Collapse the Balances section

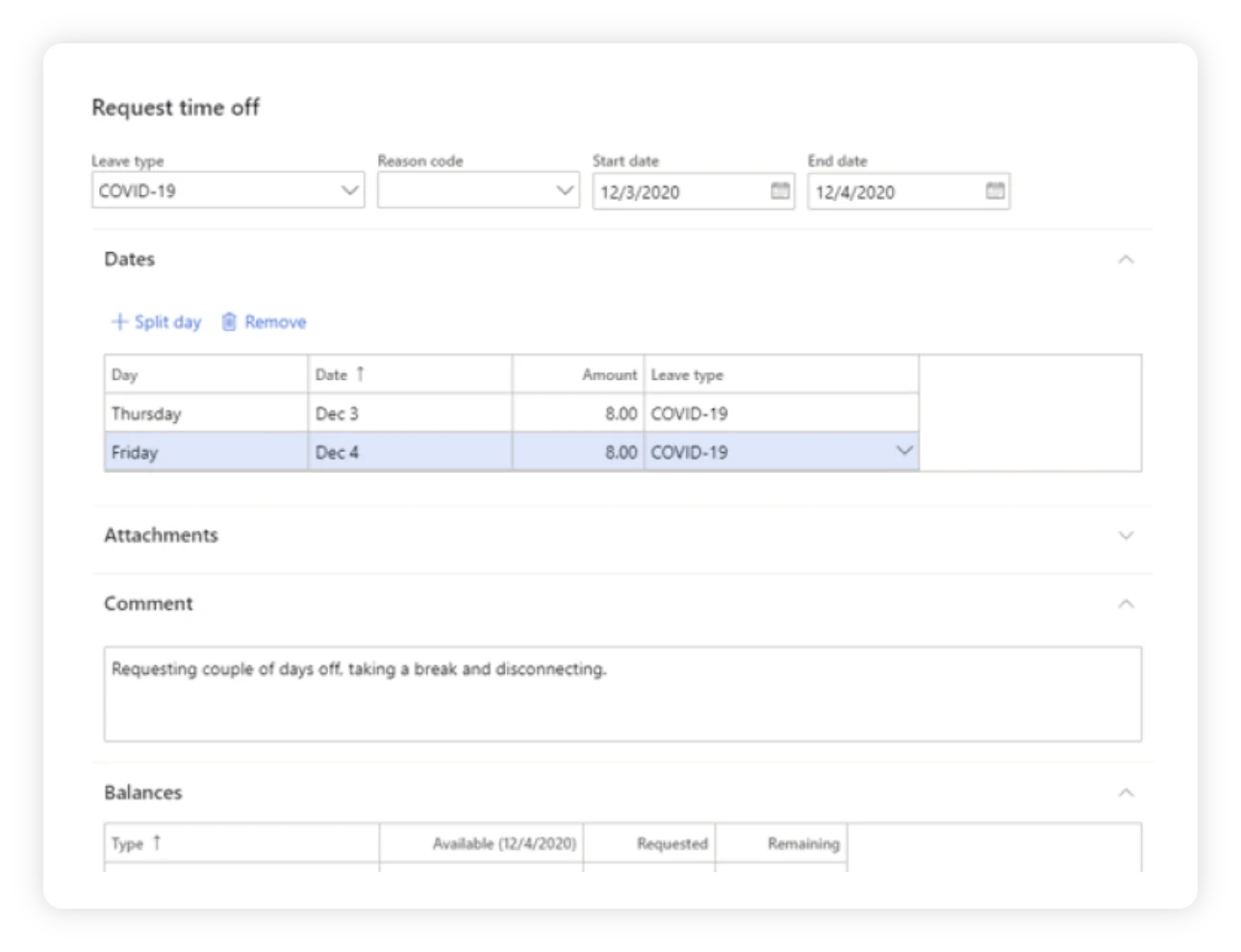click(1126, 792)
